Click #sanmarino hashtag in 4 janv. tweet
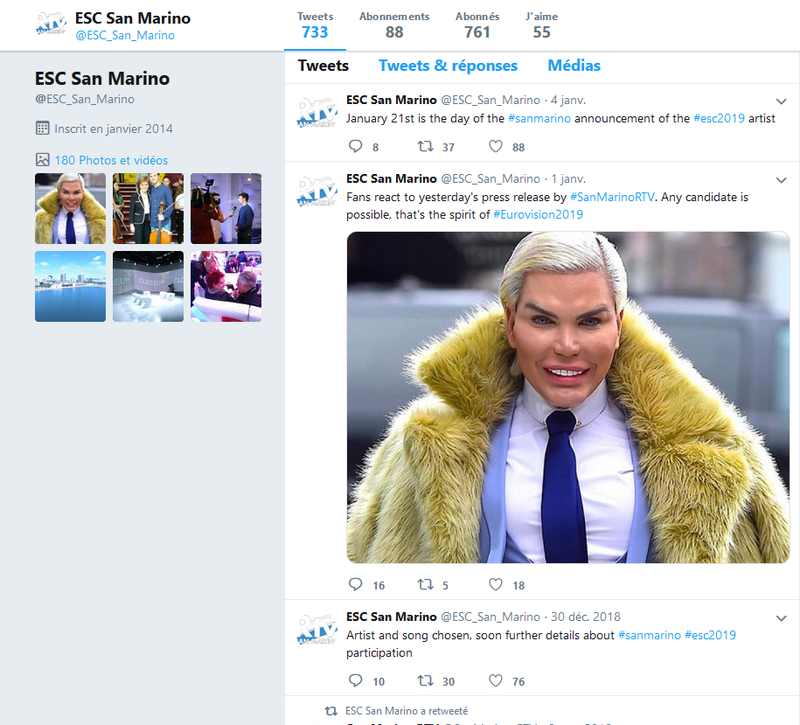Image resolution: width=800 pixels, height=725 pixels. [x=539, y=118]
